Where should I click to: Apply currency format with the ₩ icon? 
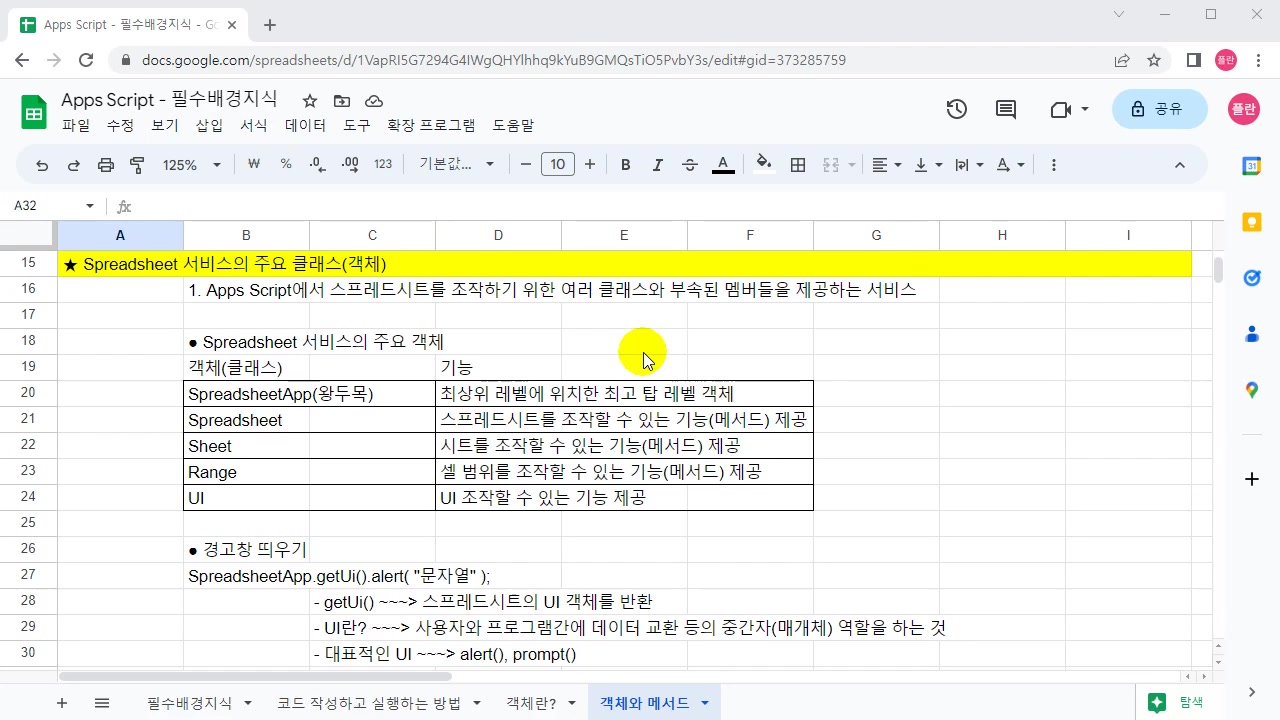253,164
